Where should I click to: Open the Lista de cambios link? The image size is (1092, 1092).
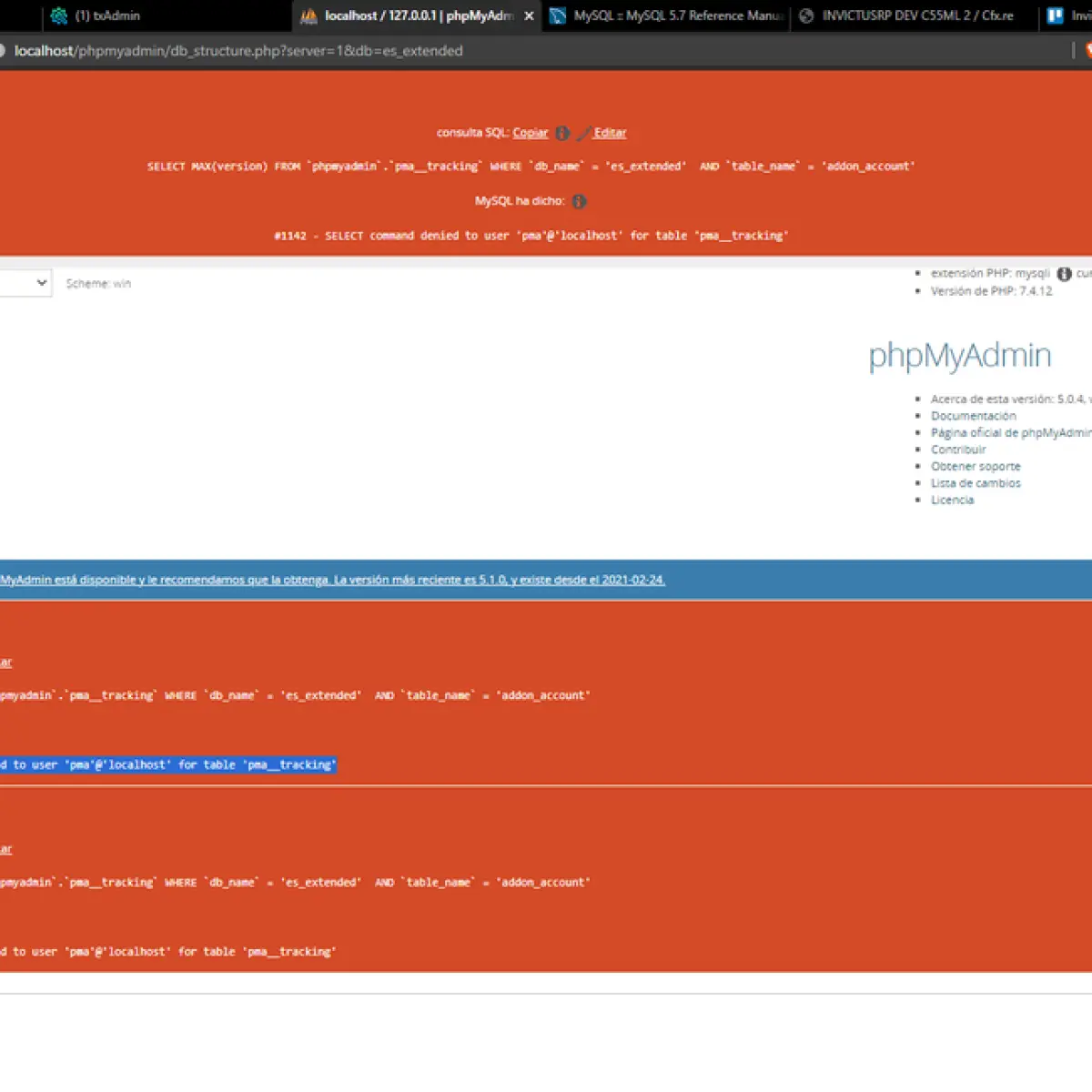tap(976, 483)
